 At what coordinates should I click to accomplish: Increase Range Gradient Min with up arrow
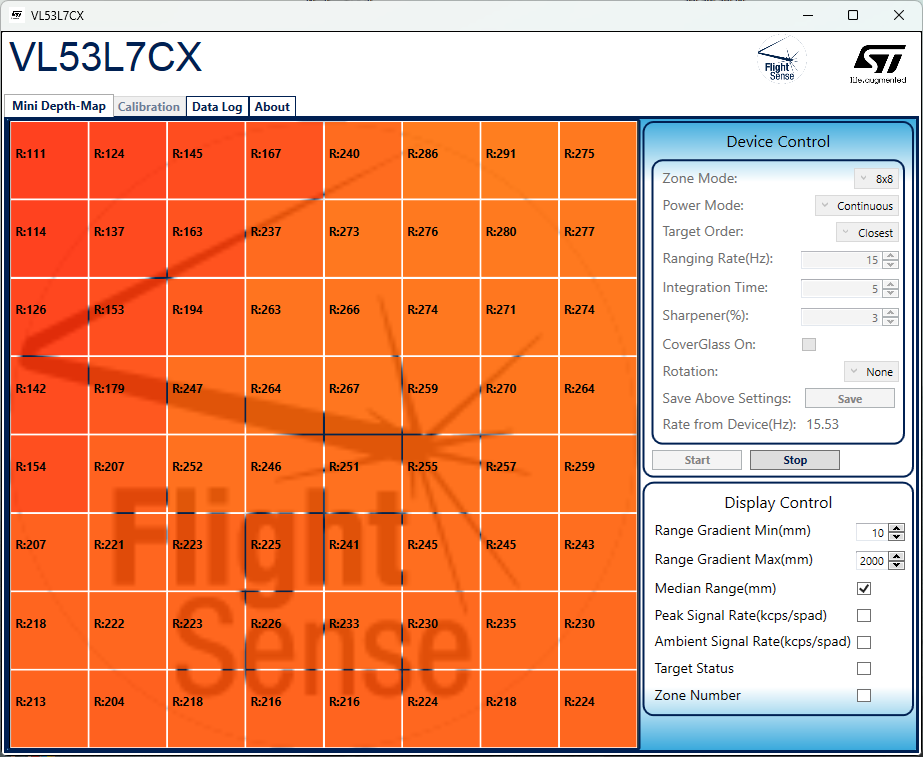click(x=896, y=528)
